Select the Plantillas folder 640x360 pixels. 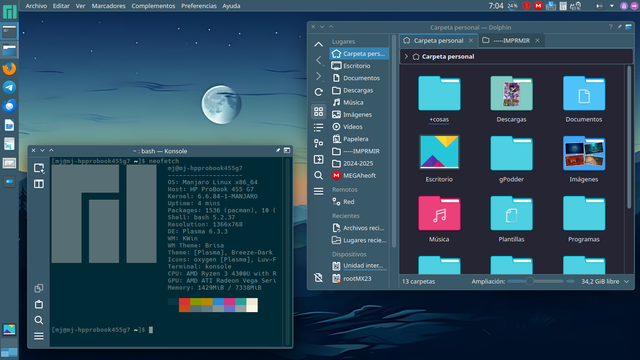coord(511,219)
